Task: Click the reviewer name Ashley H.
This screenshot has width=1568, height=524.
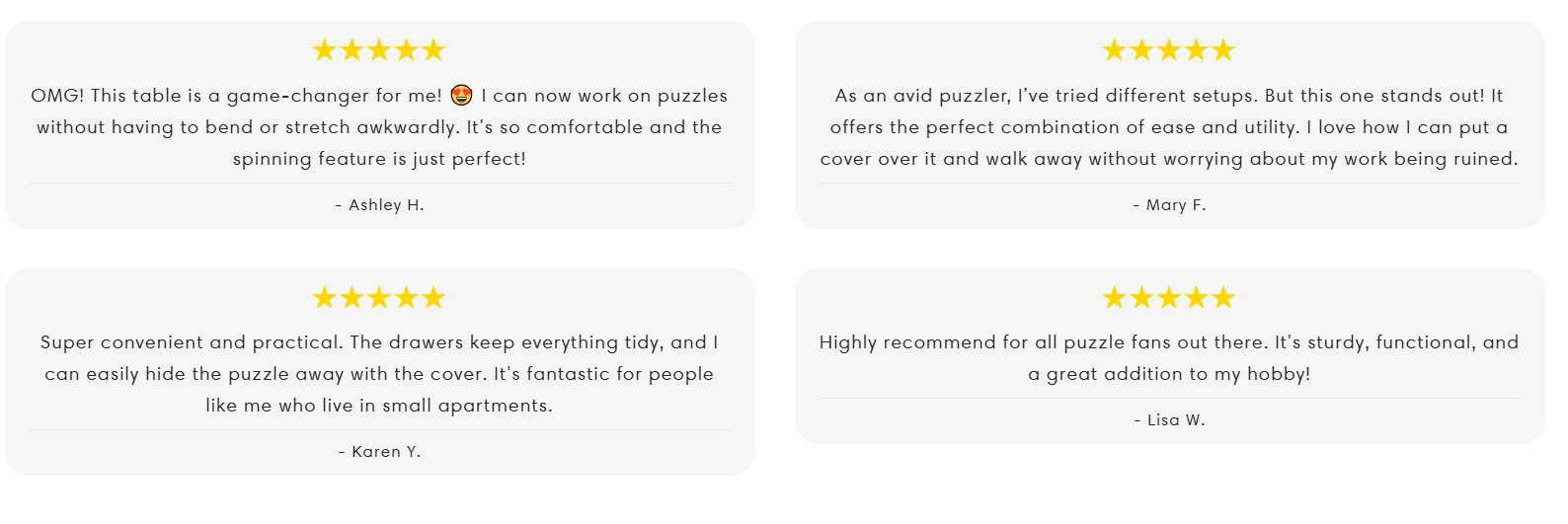Action: tap(380, 205)
